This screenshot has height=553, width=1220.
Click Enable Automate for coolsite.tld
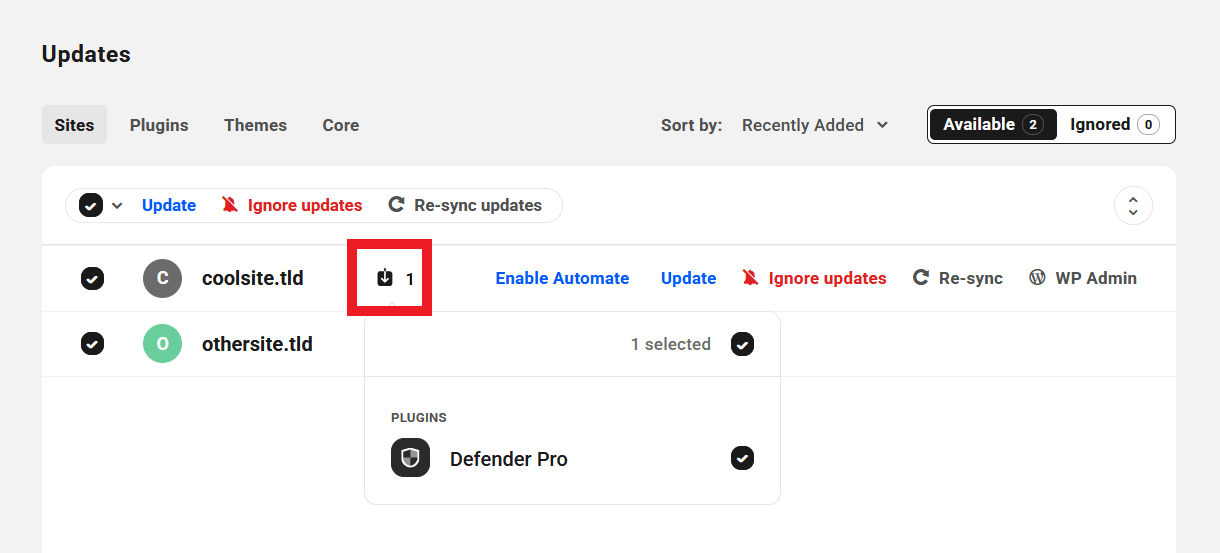562,278
